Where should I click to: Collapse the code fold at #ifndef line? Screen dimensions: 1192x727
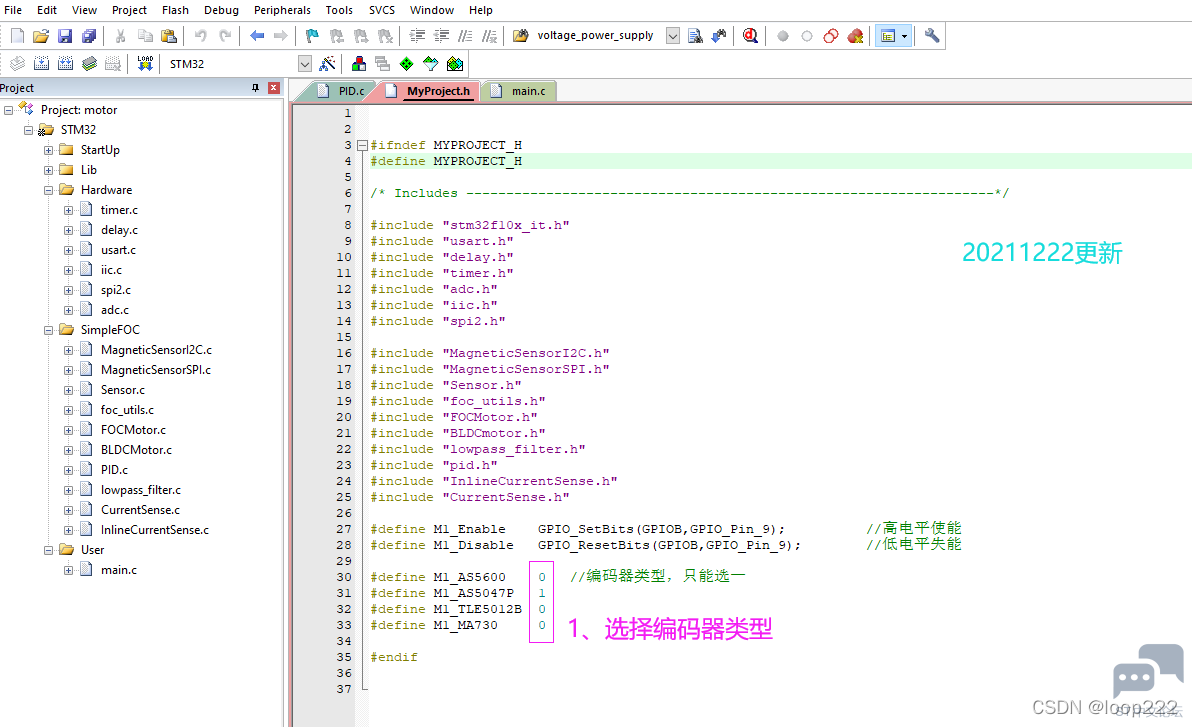363,145
